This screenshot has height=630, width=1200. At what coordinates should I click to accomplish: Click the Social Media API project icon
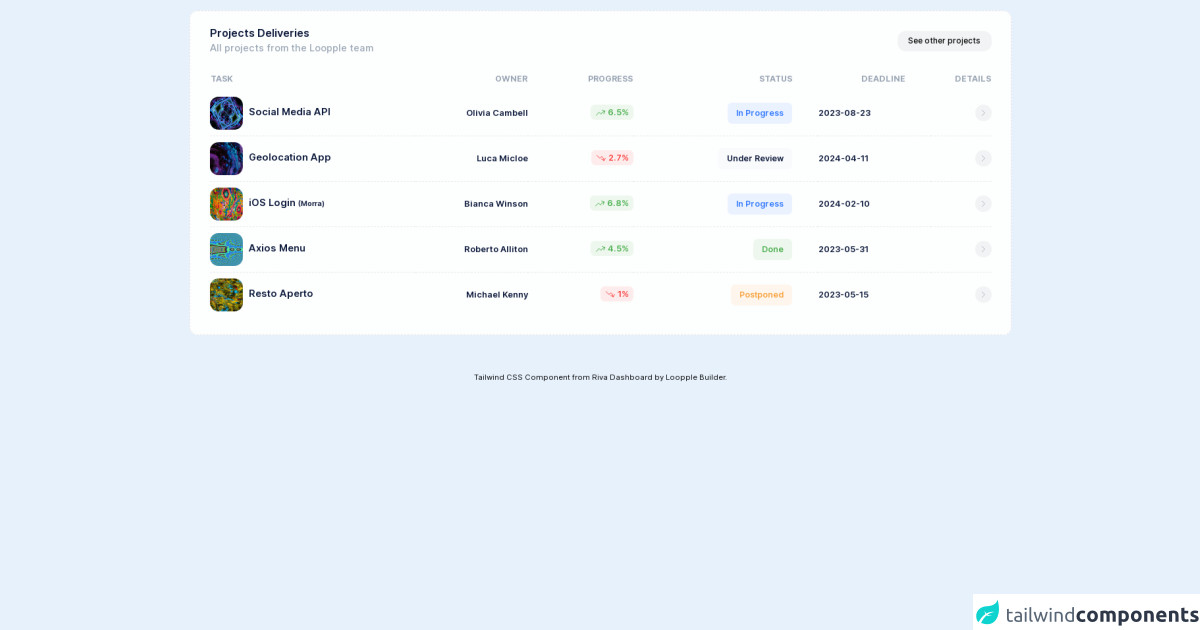226,113
